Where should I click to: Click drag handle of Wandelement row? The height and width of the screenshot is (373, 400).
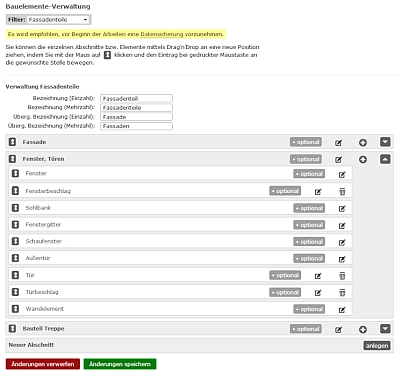pos(15,309)
